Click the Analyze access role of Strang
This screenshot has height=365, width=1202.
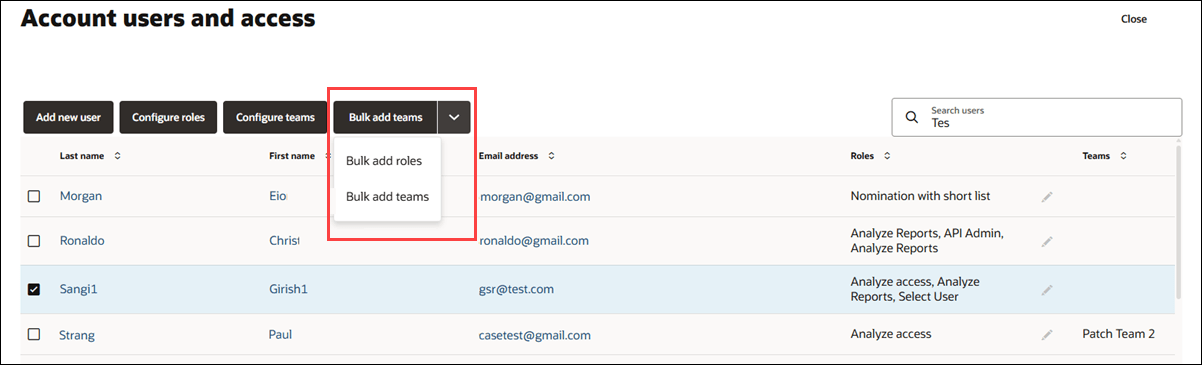pyautogui.click(x=891, y=334)
